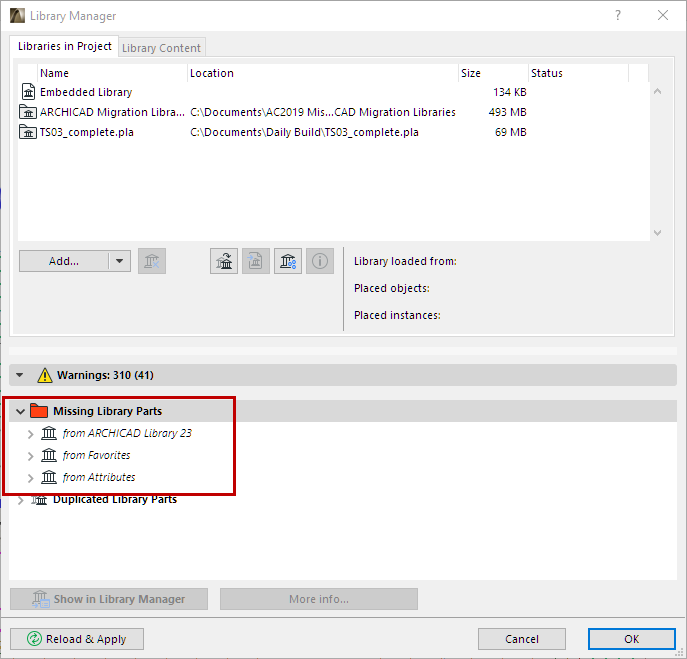
Task: Expand the from Attributes node
Action: [x=30, y=478]
